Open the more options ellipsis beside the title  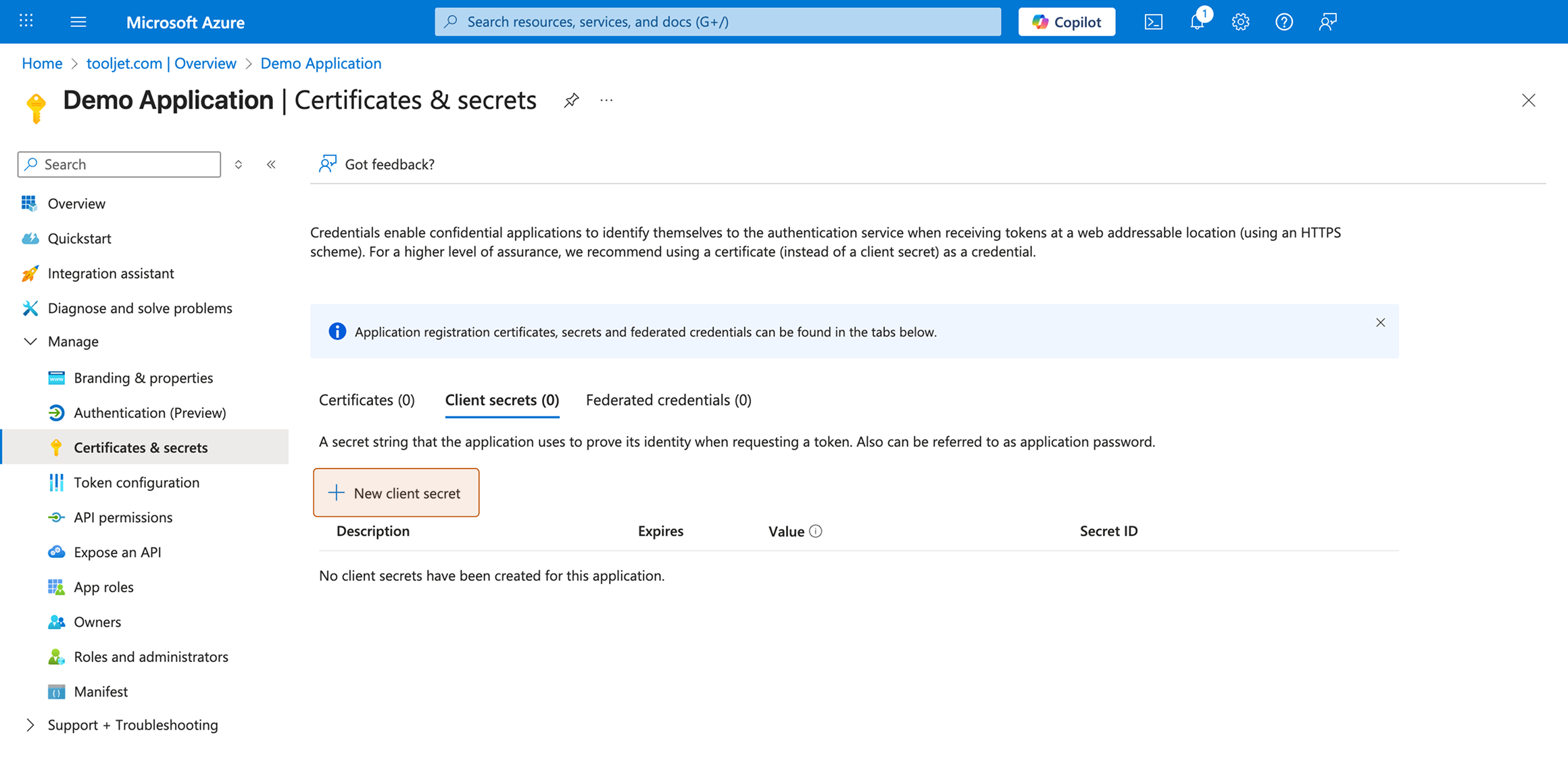(x=606, y=101)
